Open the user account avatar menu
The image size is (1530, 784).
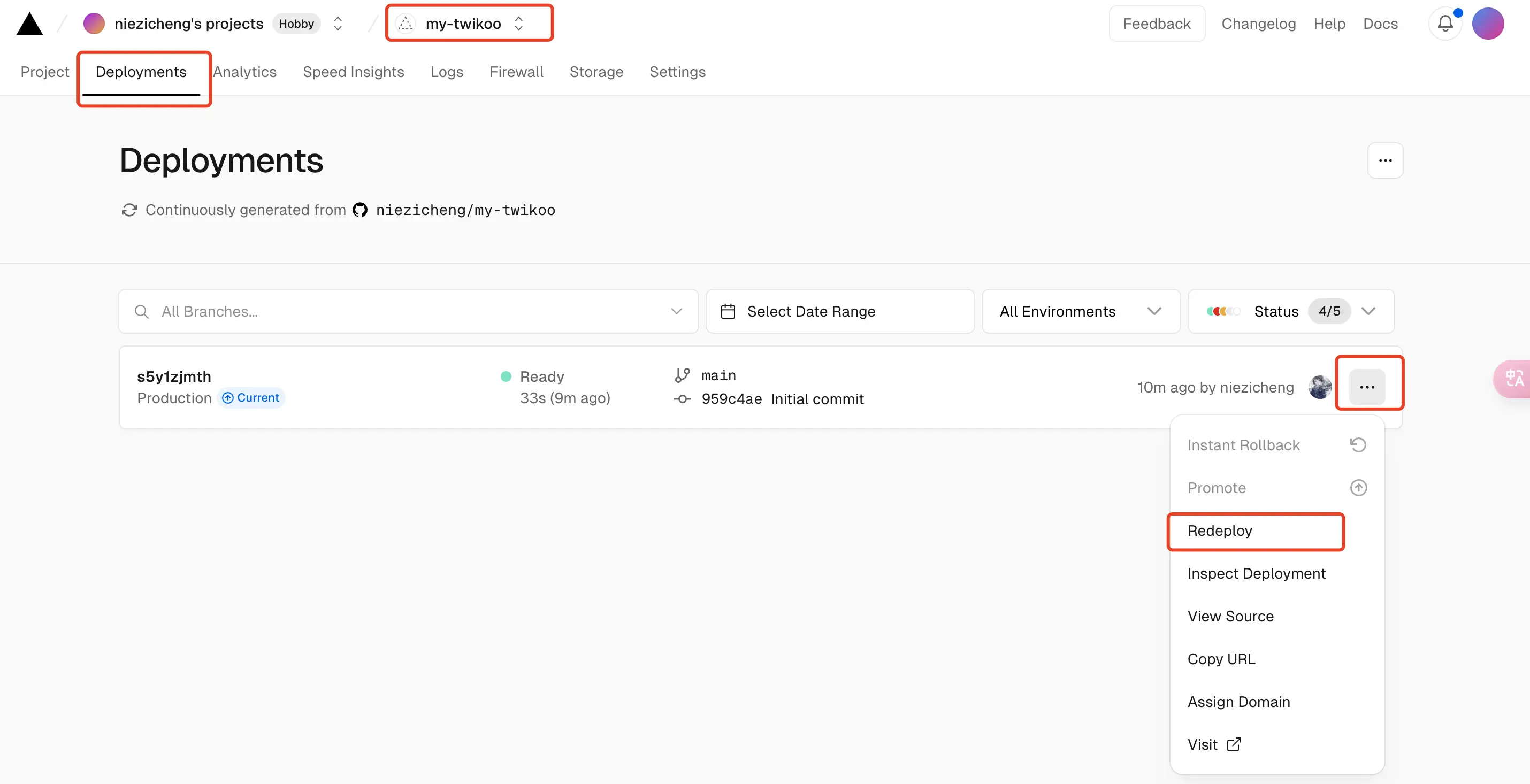click(x=1487, y=24)
